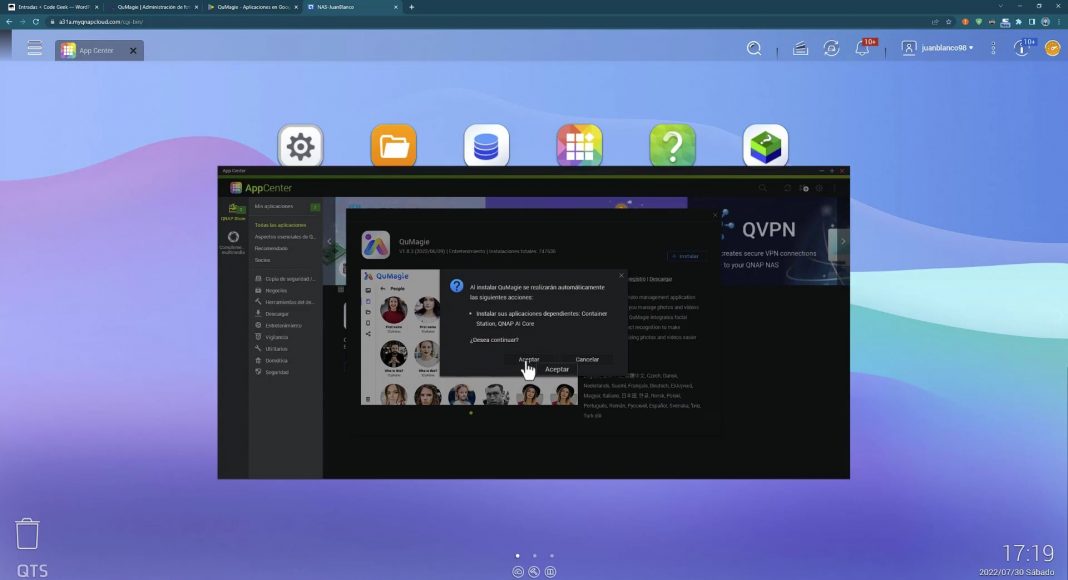1068x580 pixels.
Task: Open the notifications bell with 10+ badge
Action: tap(862, 48)
